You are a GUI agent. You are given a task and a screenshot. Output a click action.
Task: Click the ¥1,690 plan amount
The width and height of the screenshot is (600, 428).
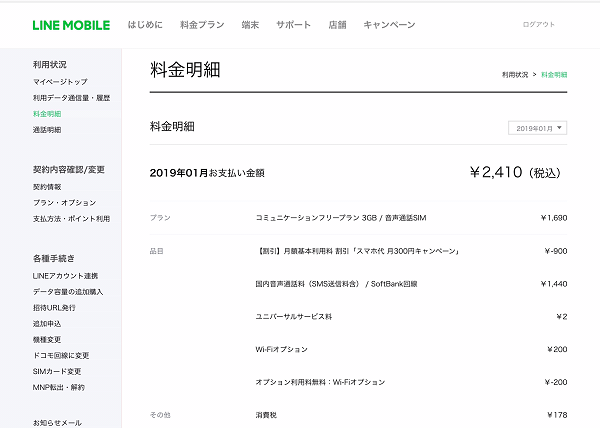click(554, 218)
